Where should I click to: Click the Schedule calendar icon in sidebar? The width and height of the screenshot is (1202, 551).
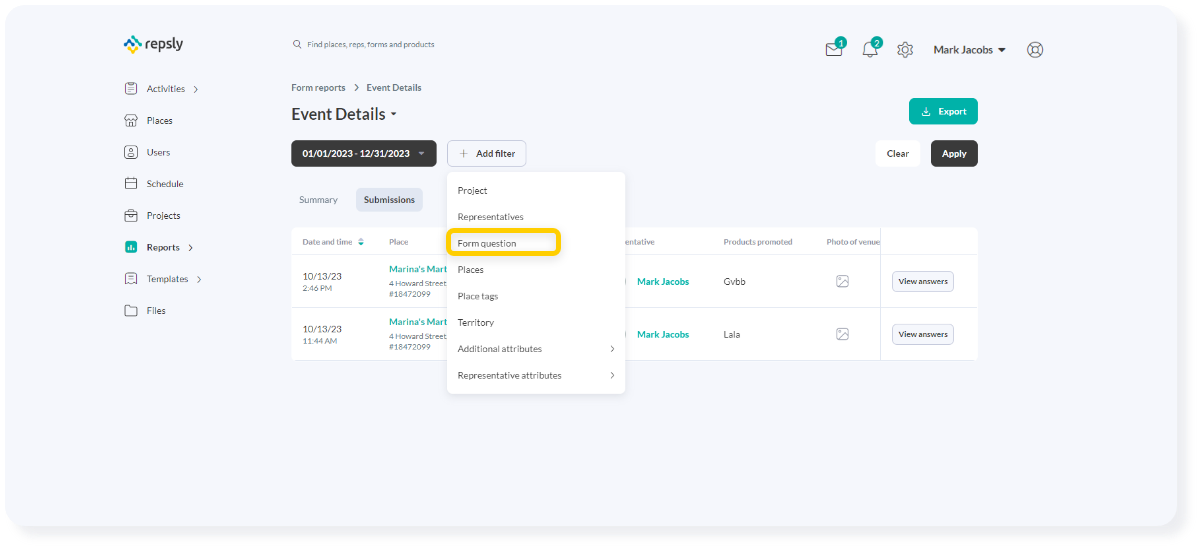(x=131, y=184)
